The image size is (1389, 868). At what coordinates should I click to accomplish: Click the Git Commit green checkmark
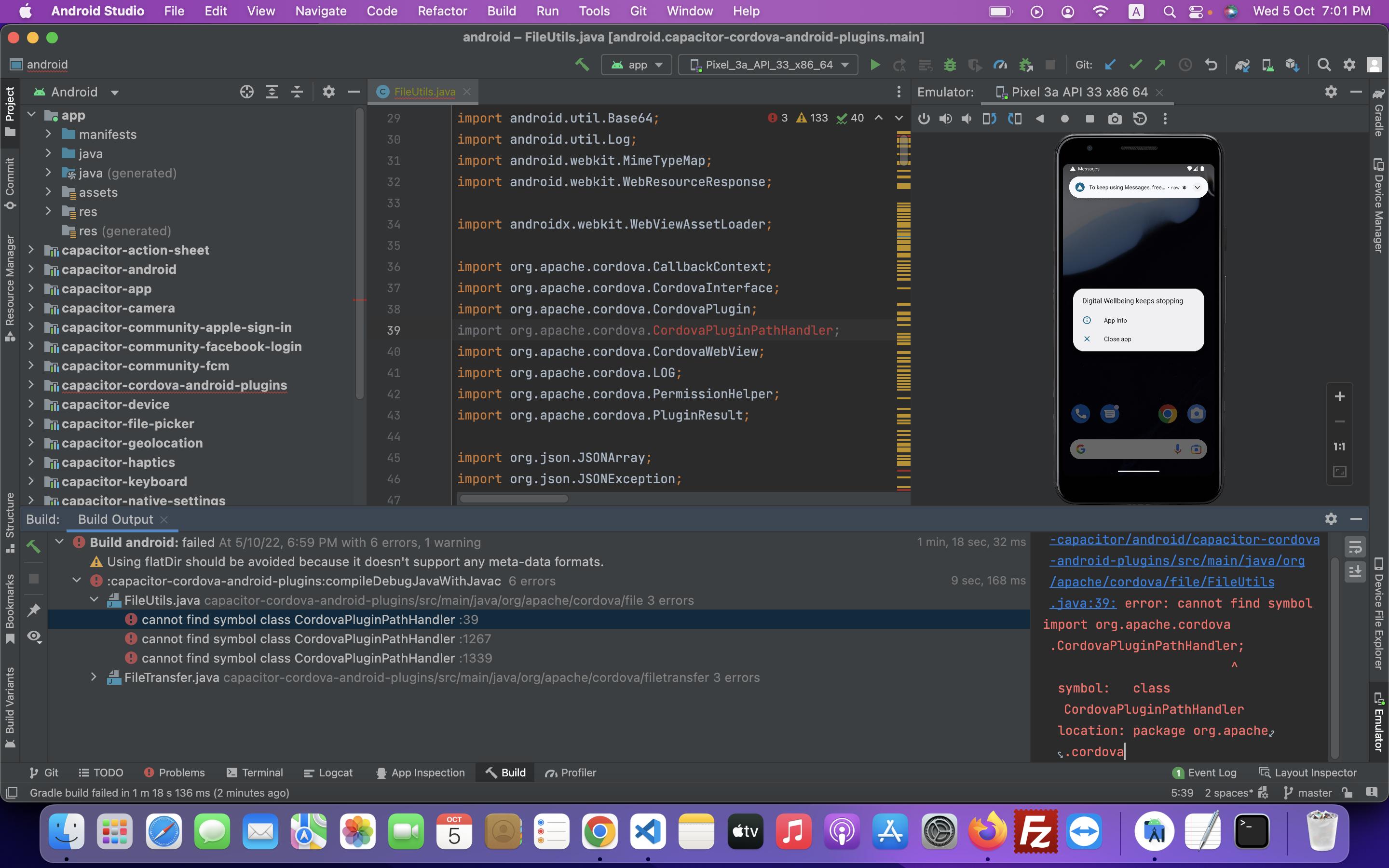pos(1135,65)
